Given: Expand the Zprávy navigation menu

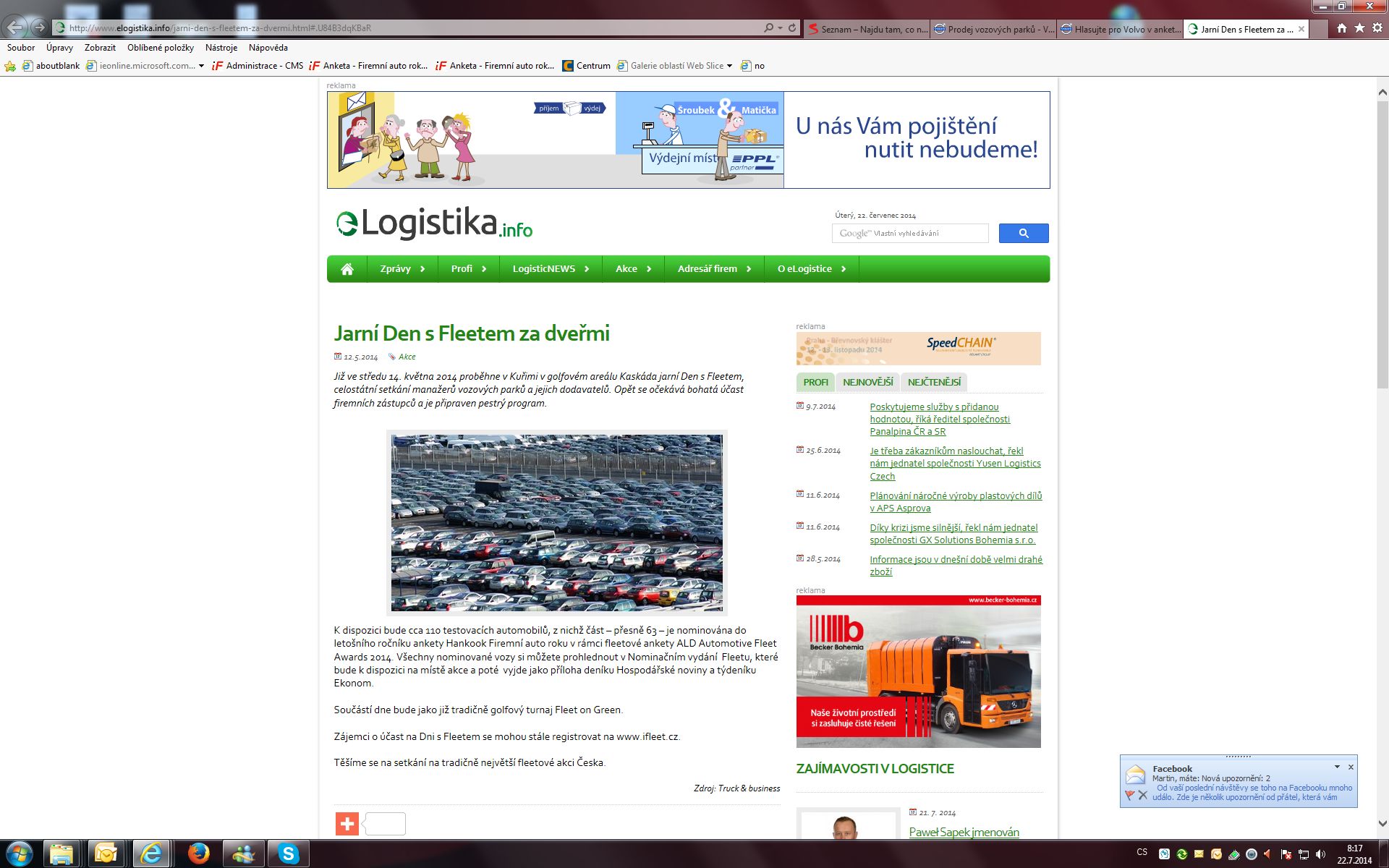Looking at the screenshot, I should click(x=402, y=269).
